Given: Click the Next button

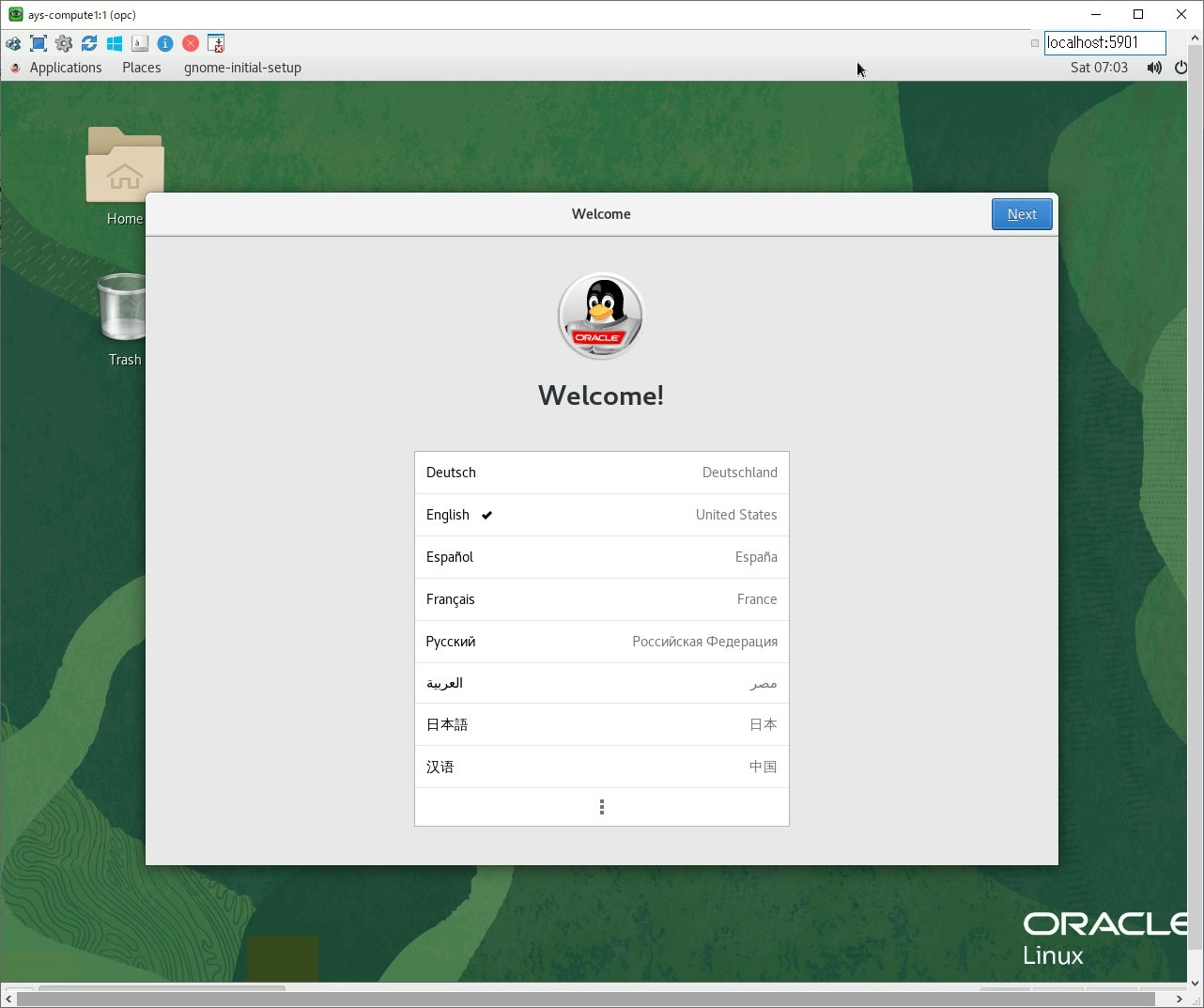Looking at the screenshot, I should point(1022,214).
